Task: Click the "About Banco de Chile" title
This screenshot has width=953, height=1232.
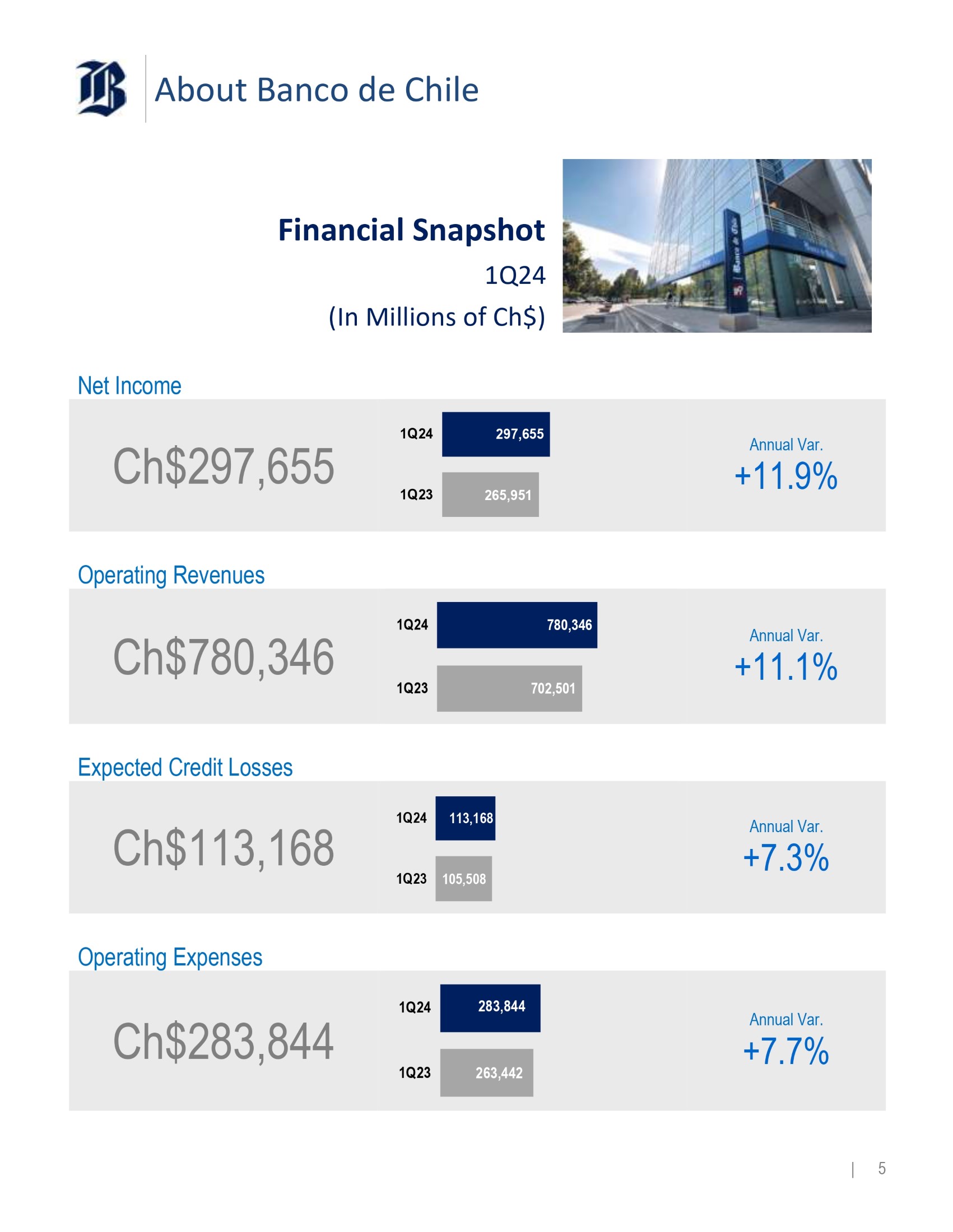Action: pos(317,90)
